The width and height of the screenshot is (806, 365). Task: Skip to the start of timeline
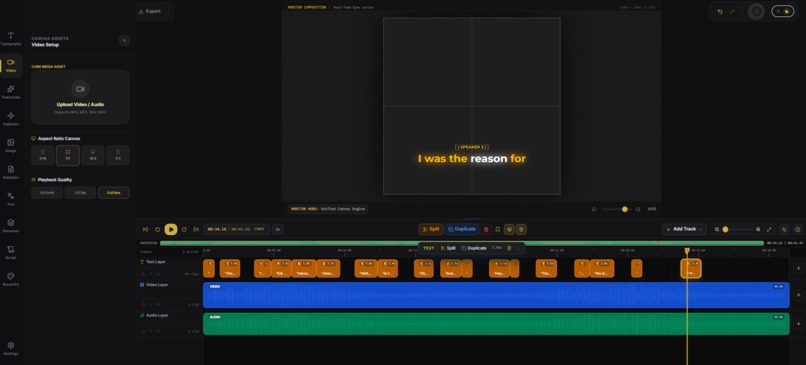(145, 229)
